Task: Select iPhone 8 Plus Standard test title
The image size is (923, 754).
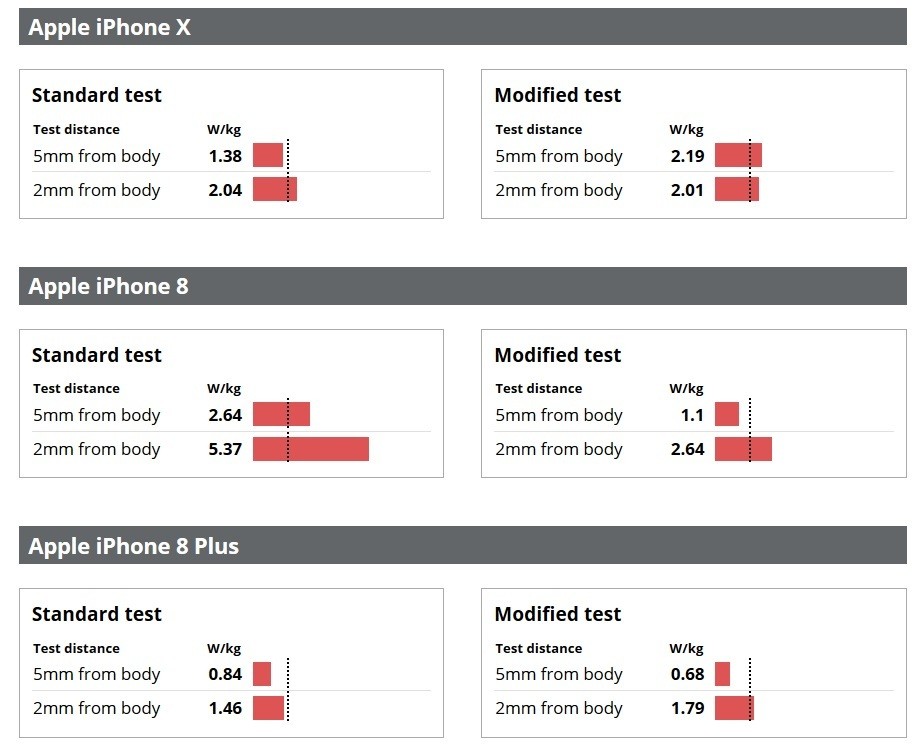Action: pyautogui.click(x=96, y=614)
